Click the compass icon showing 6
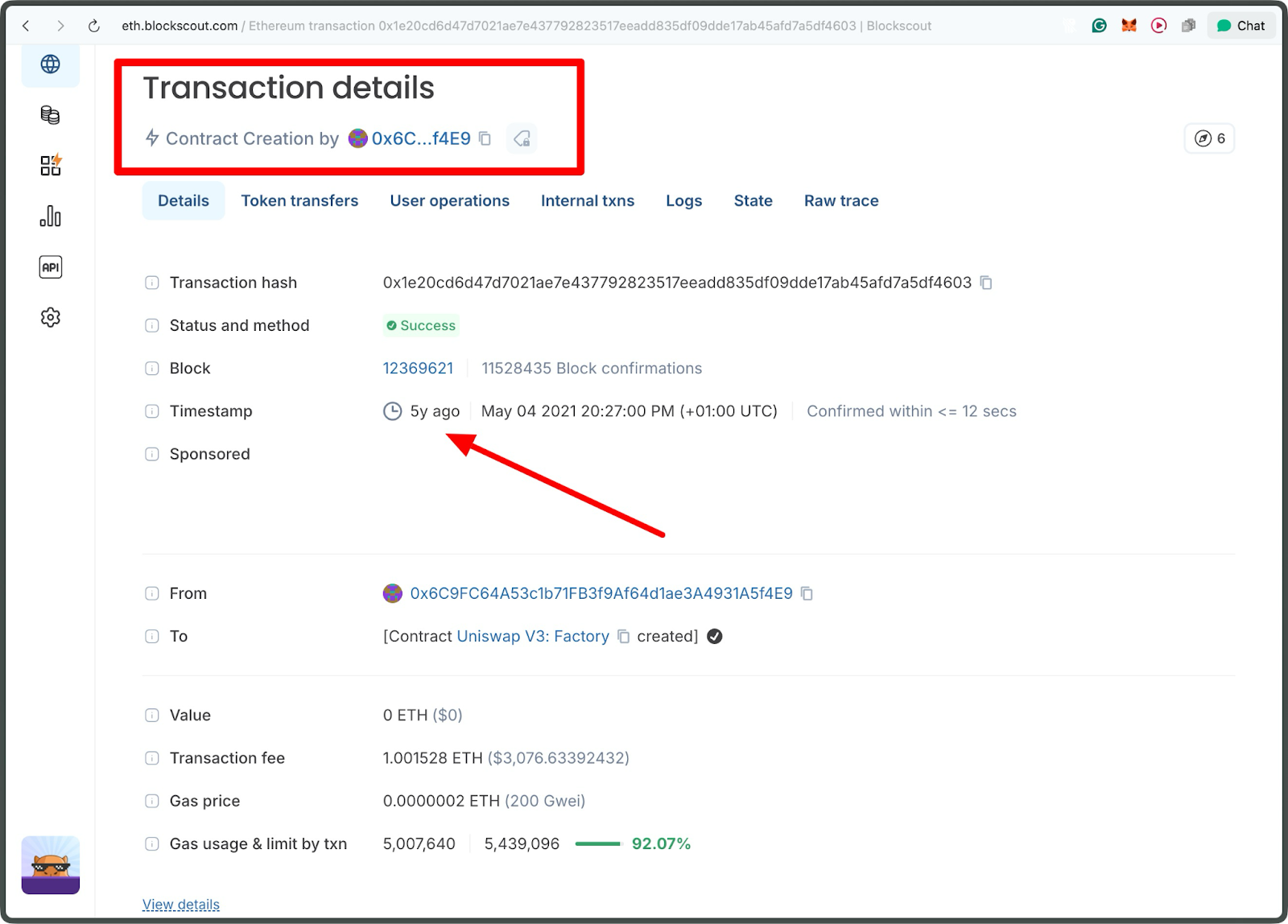Image resolution: width=1288 pixels, height=924 pixels. 1209,138
